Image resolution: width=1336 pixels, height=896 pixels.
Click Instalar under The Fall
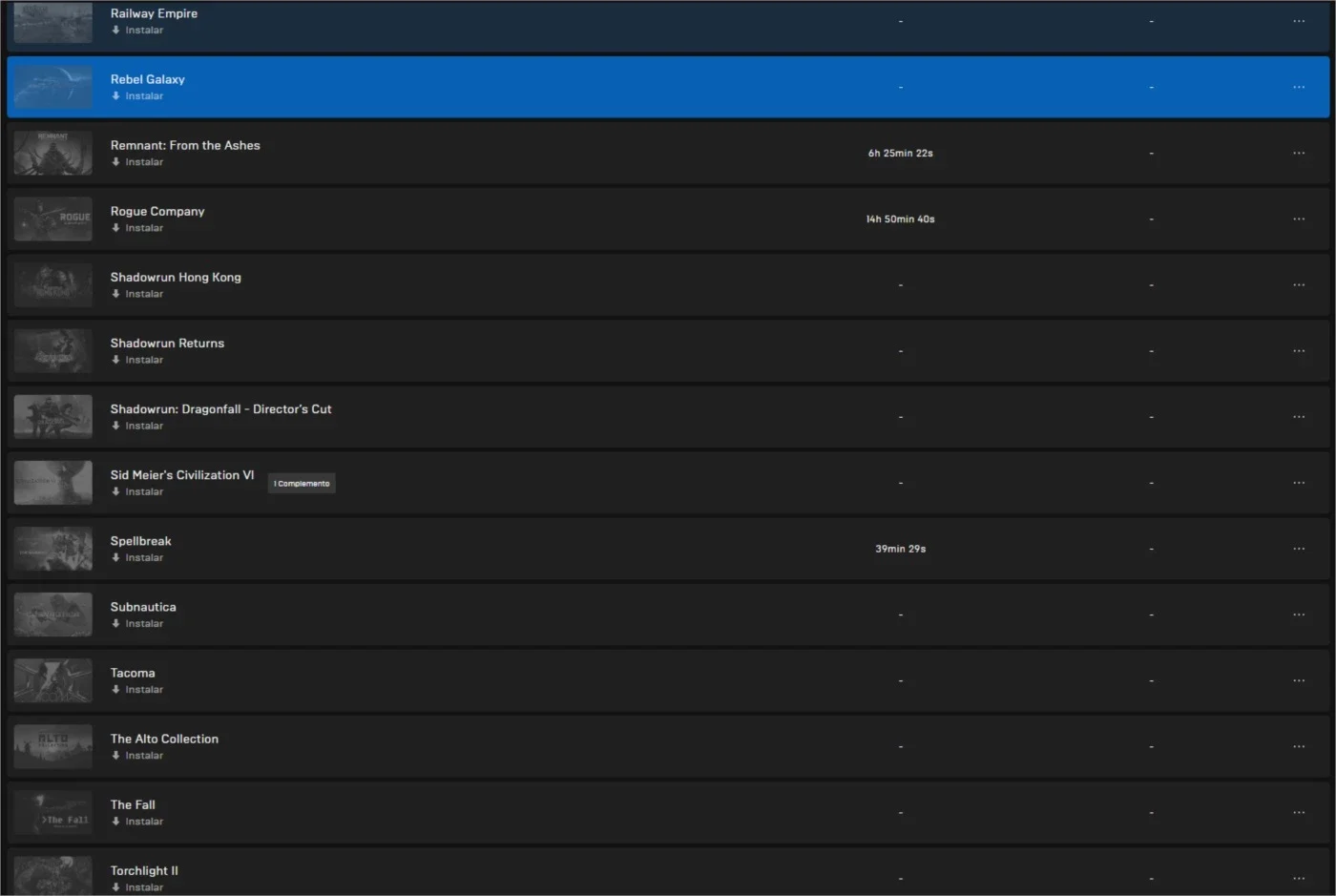137,821
